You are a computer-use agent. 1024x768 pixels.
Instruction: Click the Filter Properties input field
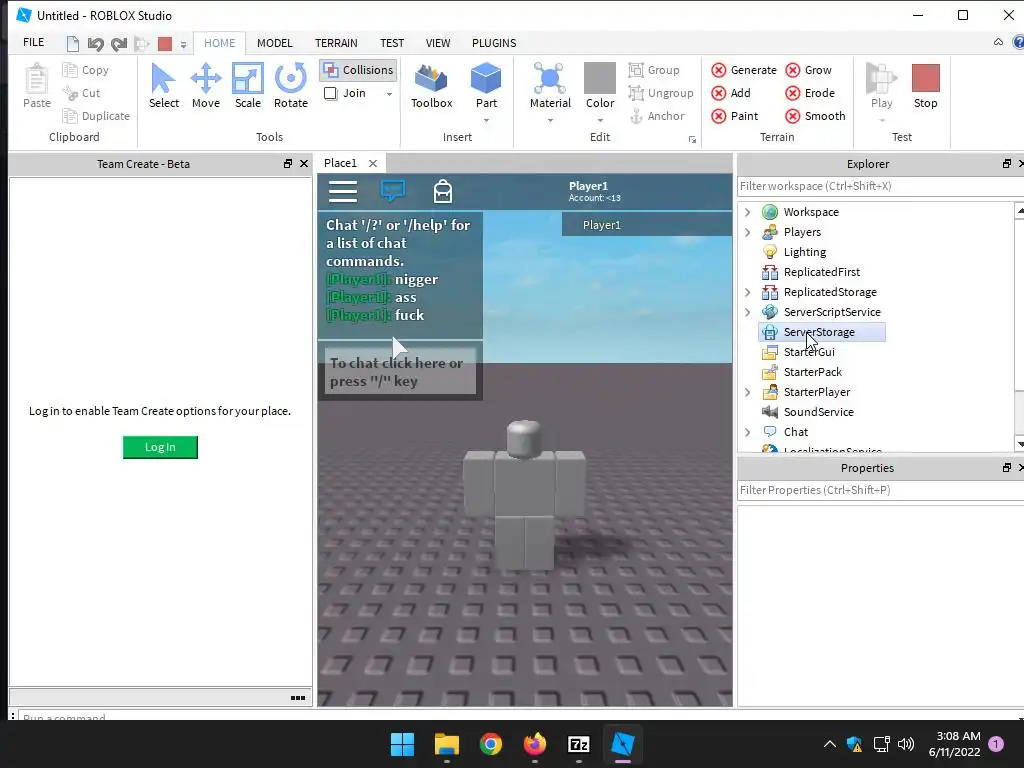click(880, 490)
